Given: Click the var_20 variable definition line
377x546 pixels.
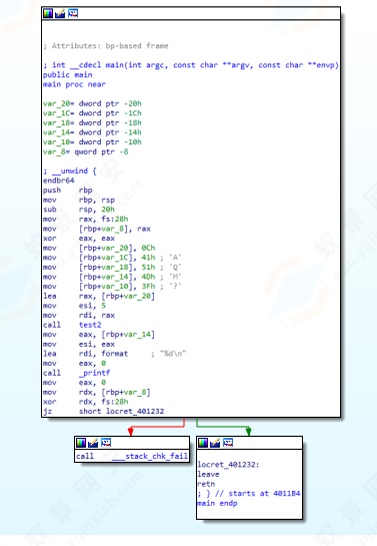Looking at the screenshot, I should coord(92,104).
